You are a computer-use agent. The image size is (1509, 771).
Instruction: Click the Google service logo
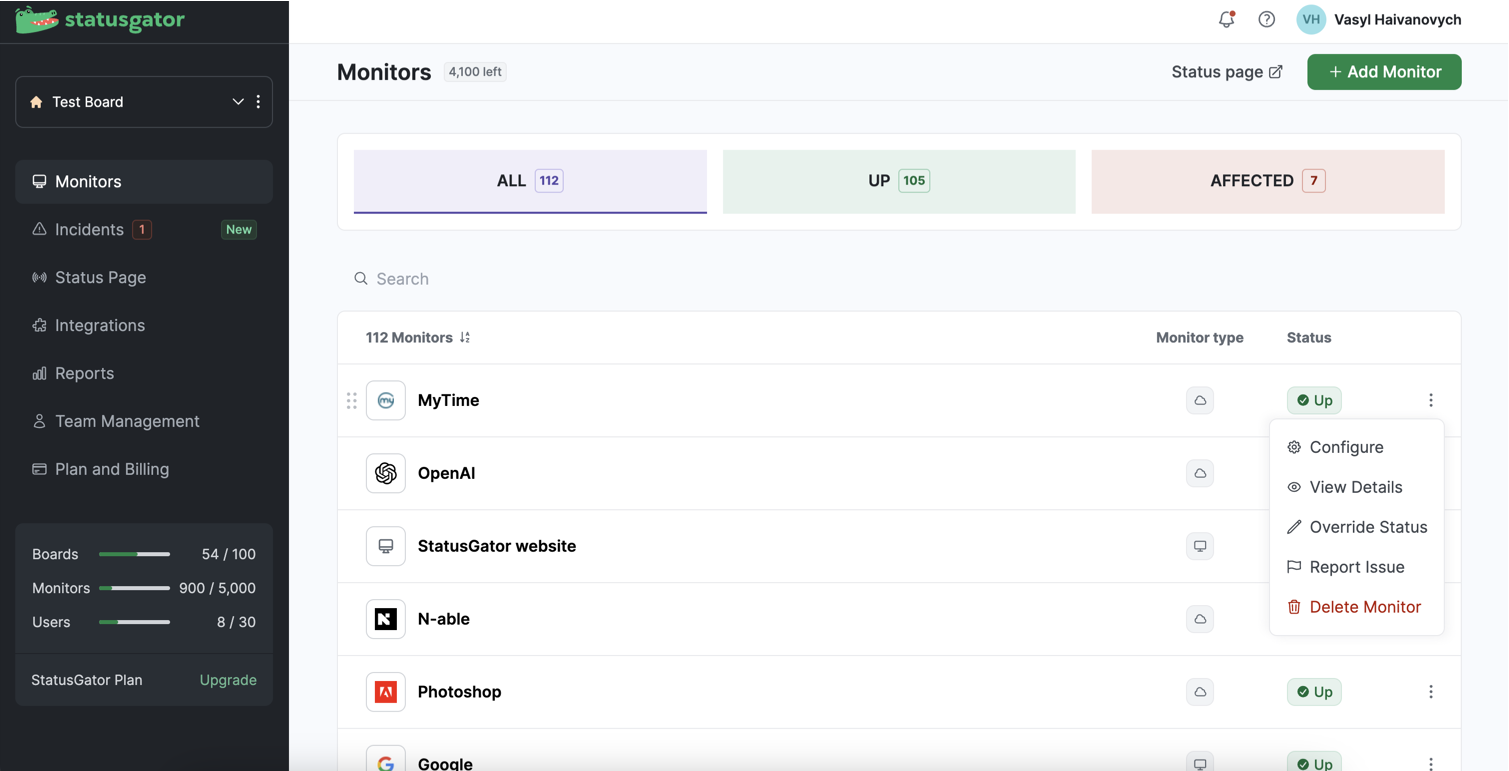386,758
